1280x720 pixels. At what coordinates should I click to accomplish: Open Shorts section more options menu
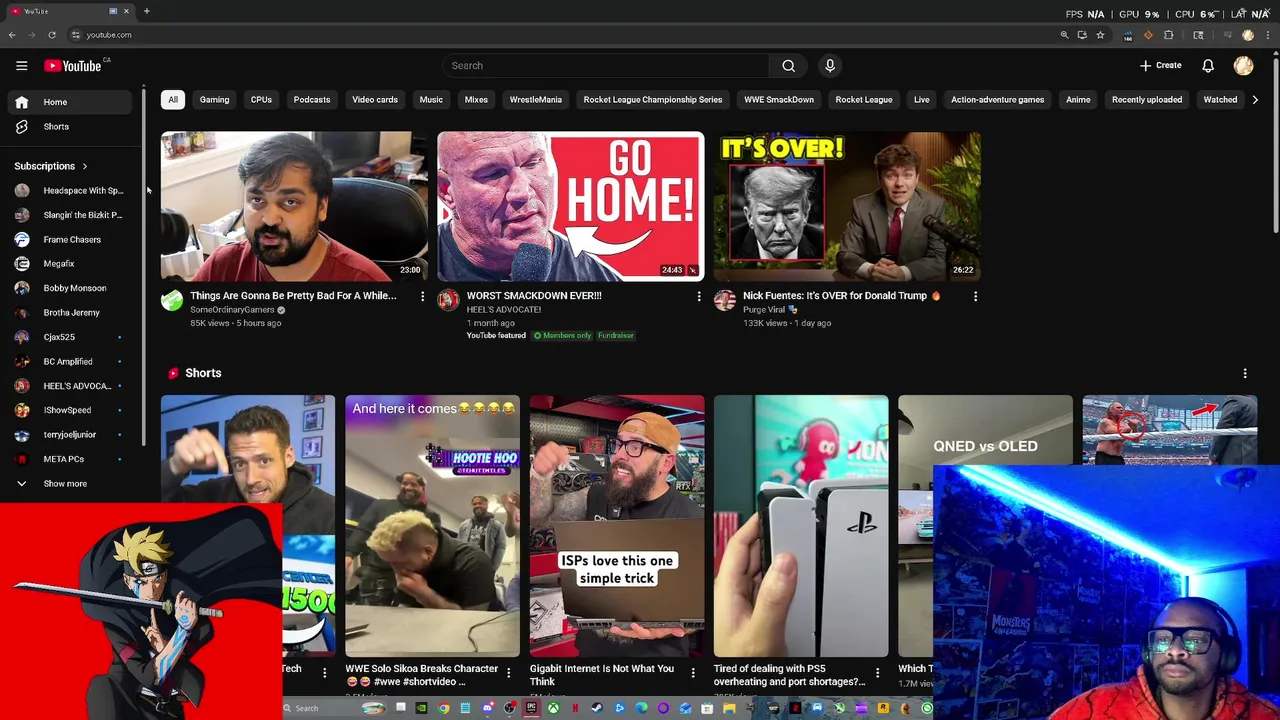[1245, 373]
